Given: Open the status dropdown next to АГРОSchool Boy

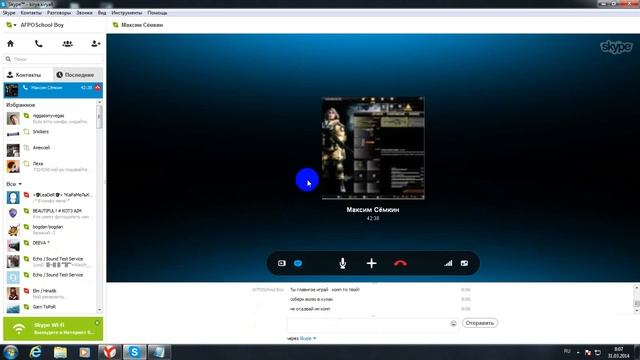Looking at the screenshot, I should point(11,25).
